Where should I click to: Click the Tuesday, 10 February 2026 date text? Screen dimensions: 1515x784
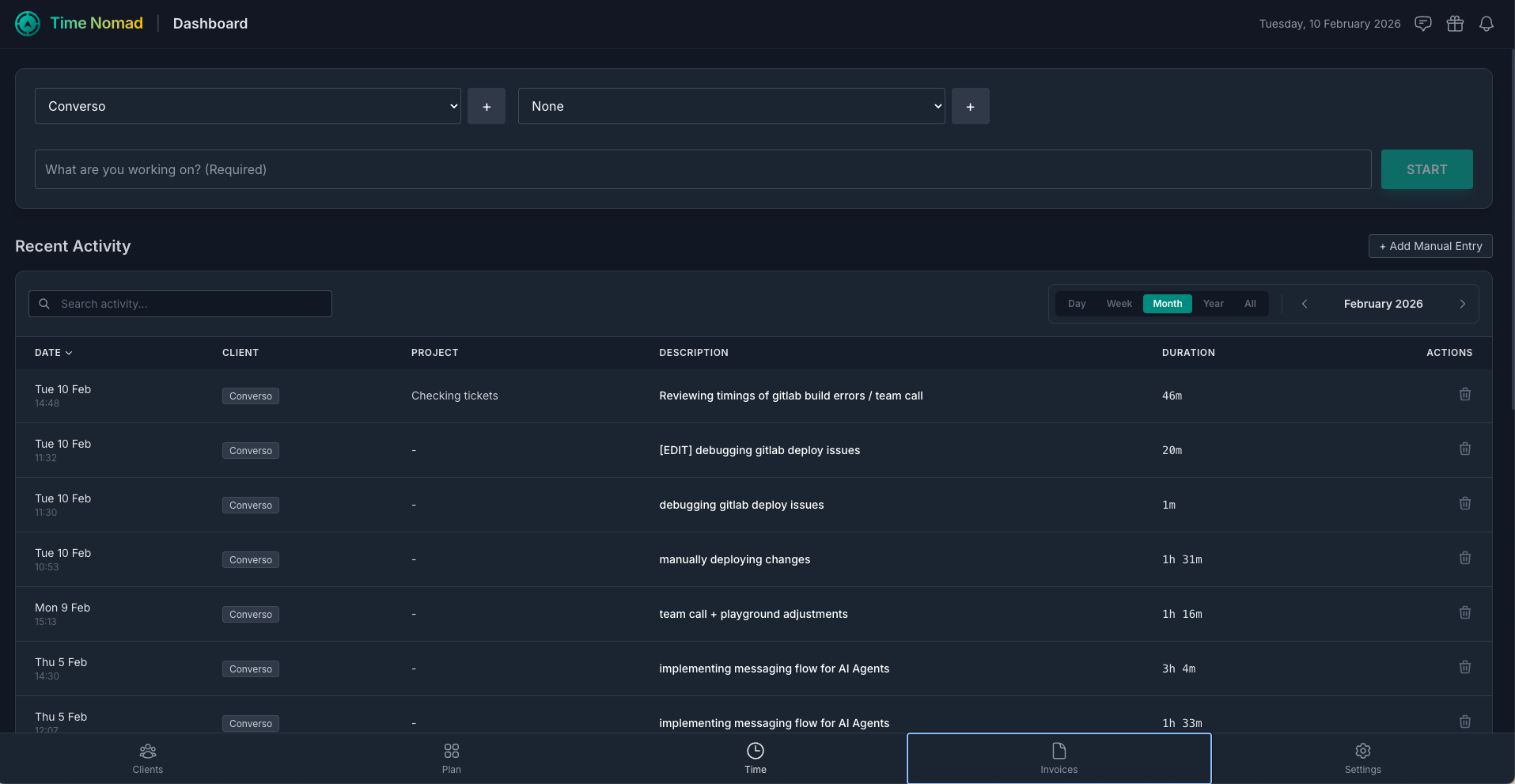[x=1330, y=24]
